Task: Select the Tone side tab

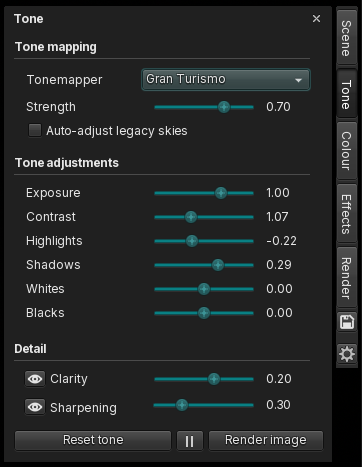Action: pos(347,94)
